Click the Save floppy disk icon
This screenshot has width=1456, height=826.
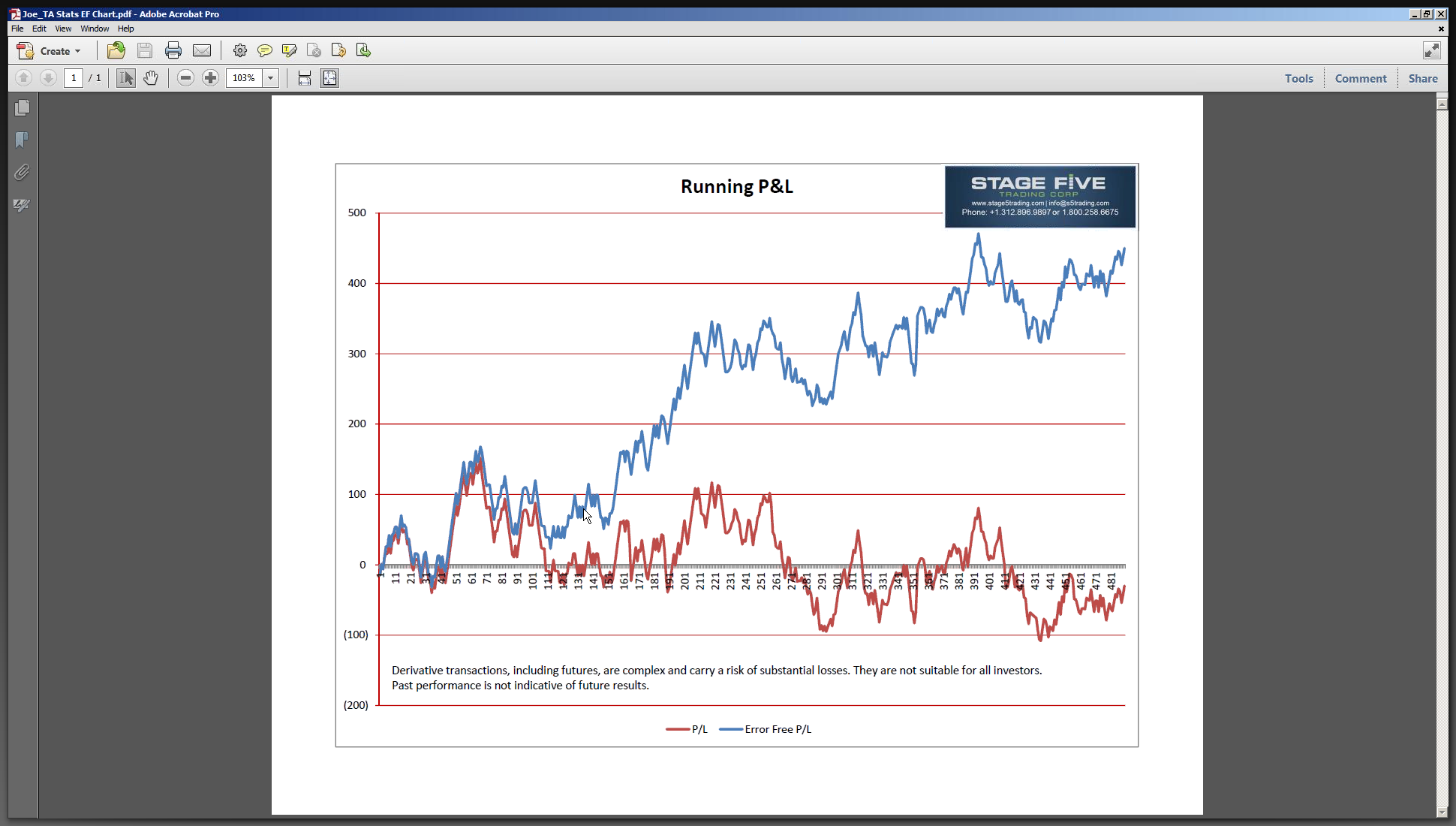pyautogui.click(x=145, y=51)
